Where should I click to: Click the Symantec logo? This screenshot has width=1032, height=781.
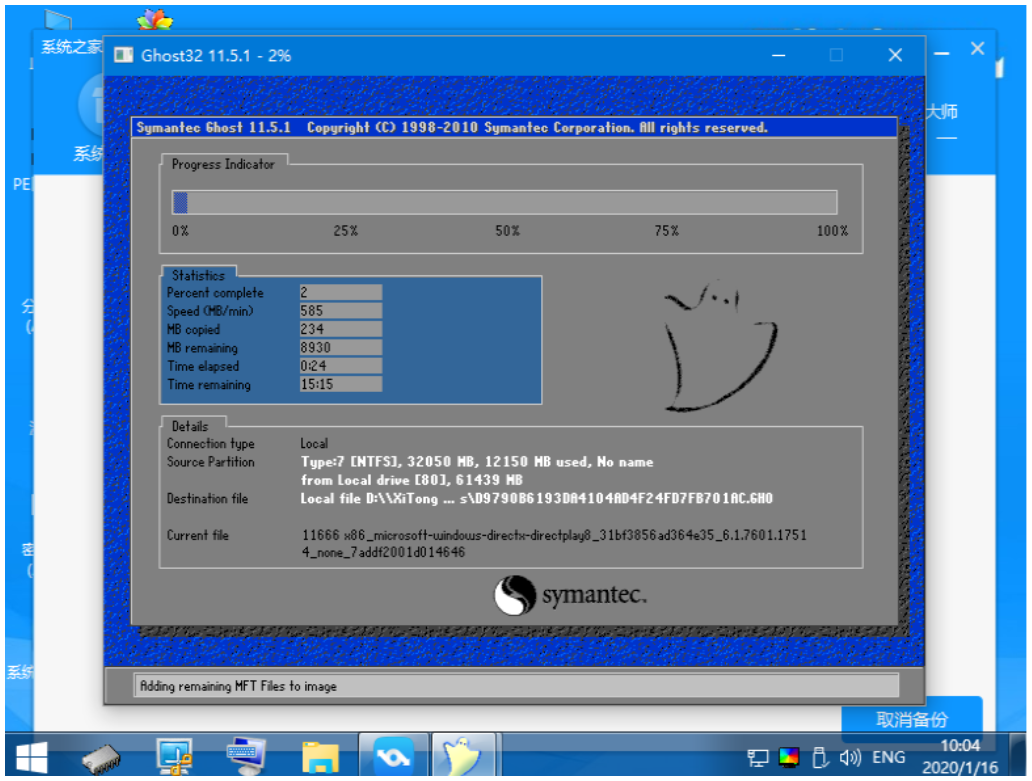coord(570,595)
